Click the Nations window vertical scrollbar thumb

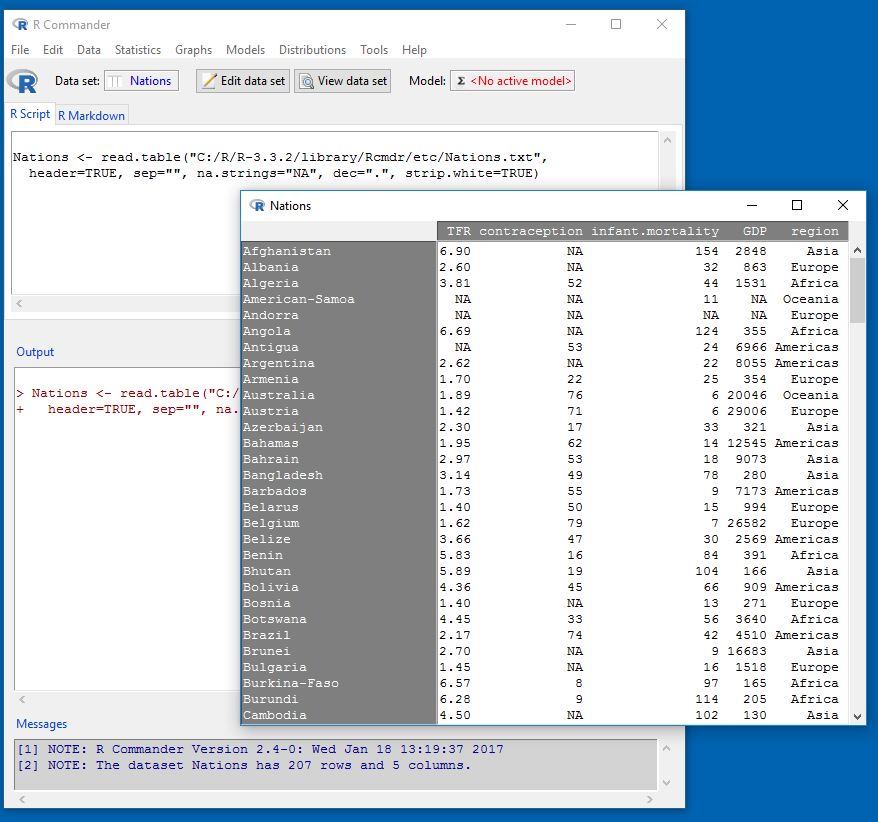point(857,291)
